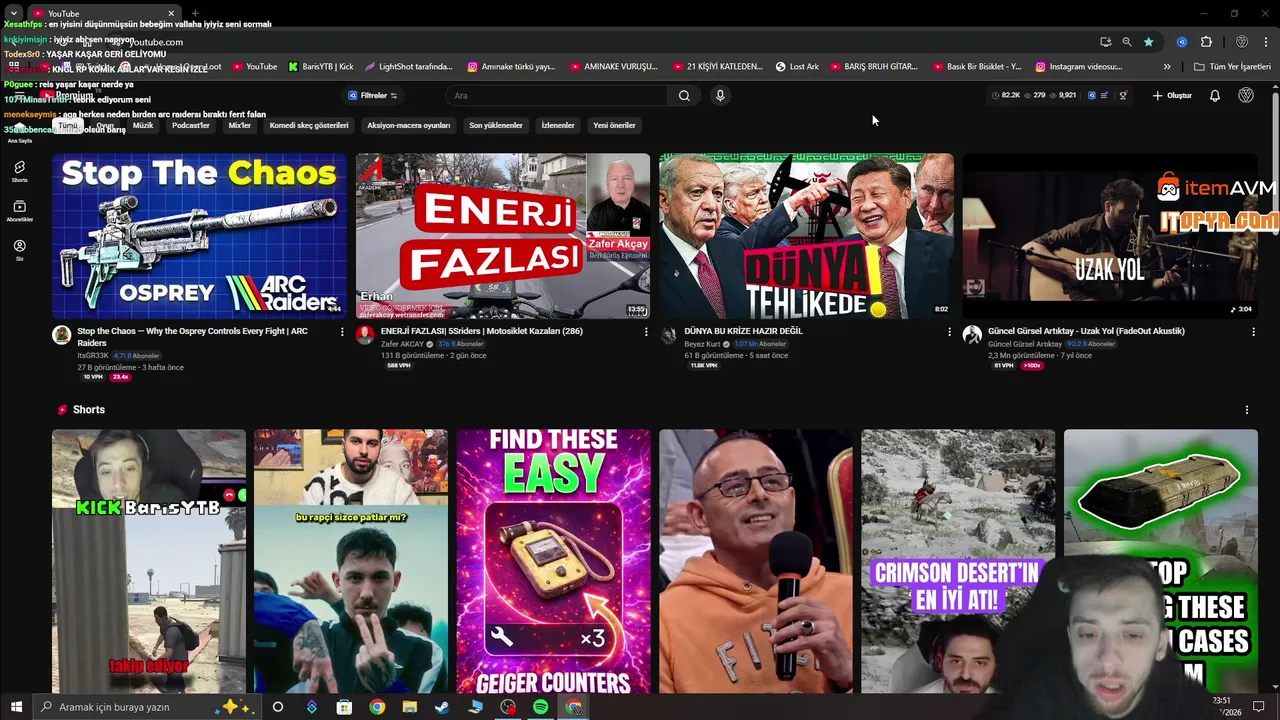The image size is (1280, 720).
Task: Open Microsoft Store from the taskbar
Action: tap(344, 707)
